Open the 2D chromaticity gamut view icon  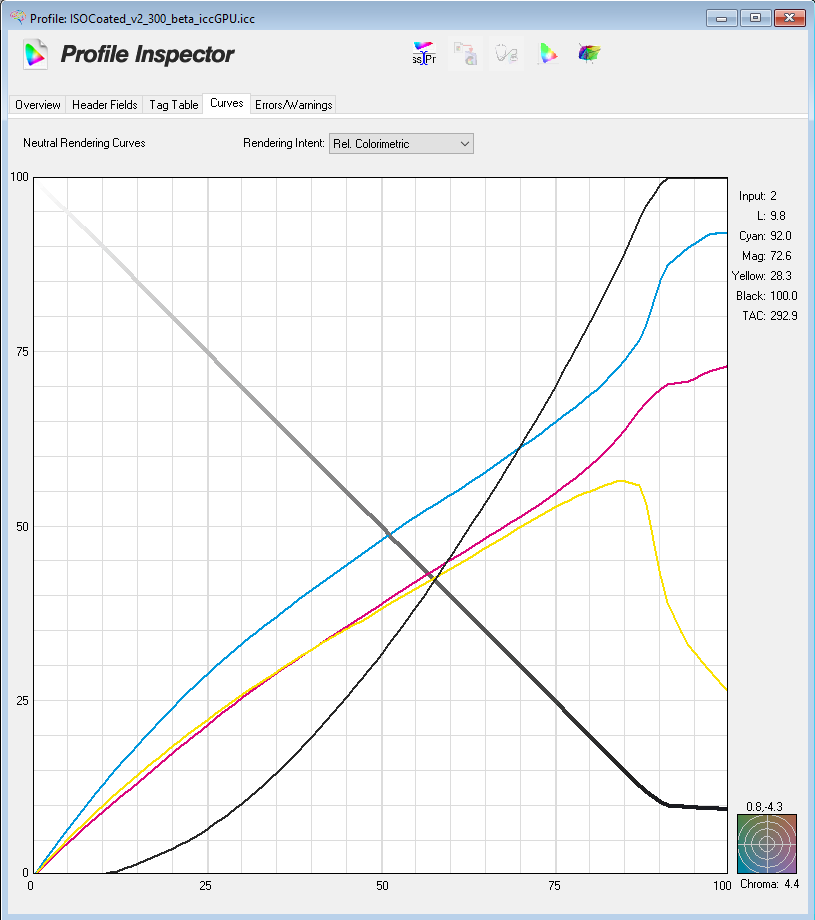point(547,54)
